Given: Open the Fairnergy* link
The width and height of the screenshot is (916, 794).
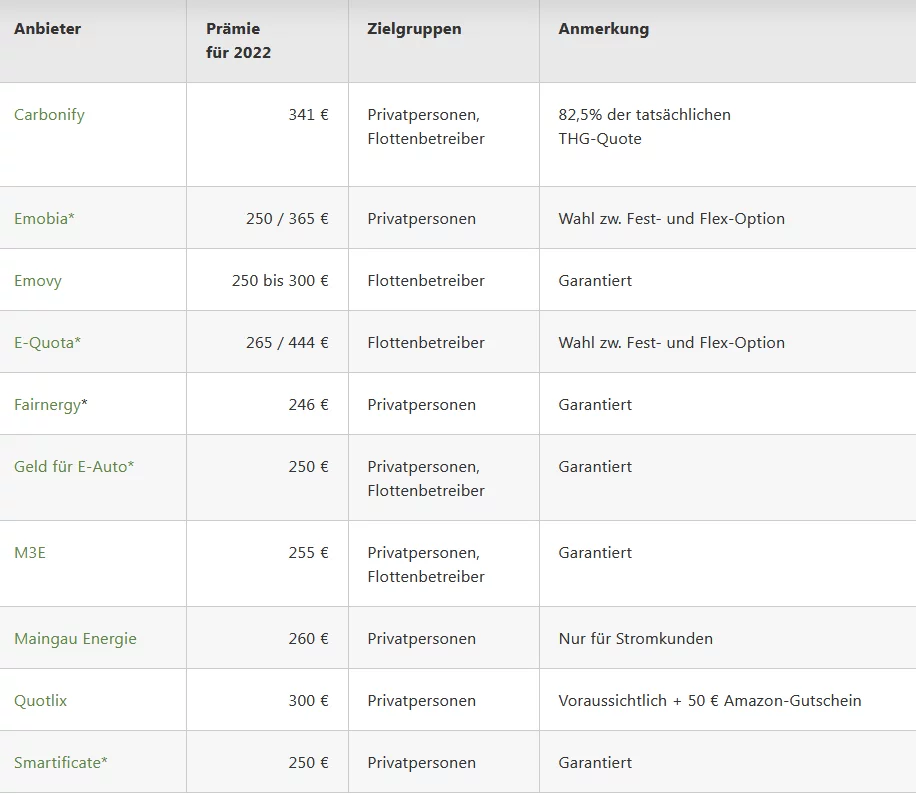Looking at the screenshot, I should coord(51,405).
